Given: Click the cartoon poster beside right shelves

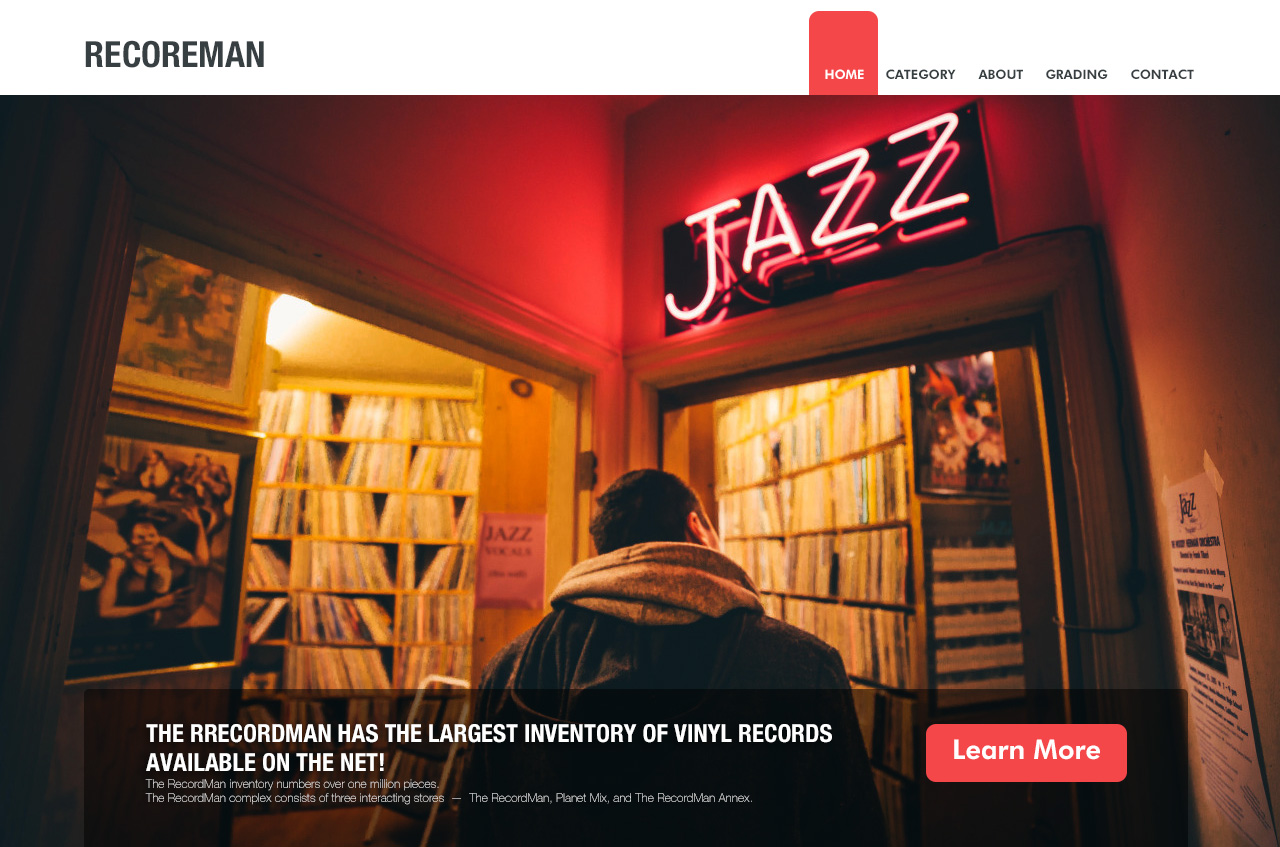Looking at the screenshot, I should [x=958, y=425].
